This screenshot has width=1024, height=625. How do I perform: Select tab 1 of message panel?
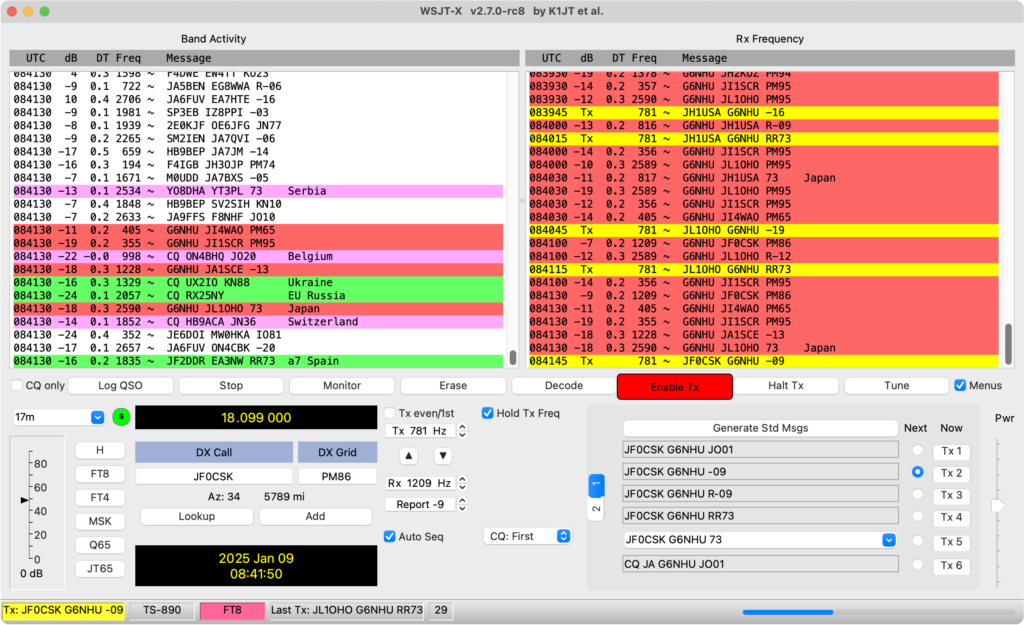(x=597, y=484)
